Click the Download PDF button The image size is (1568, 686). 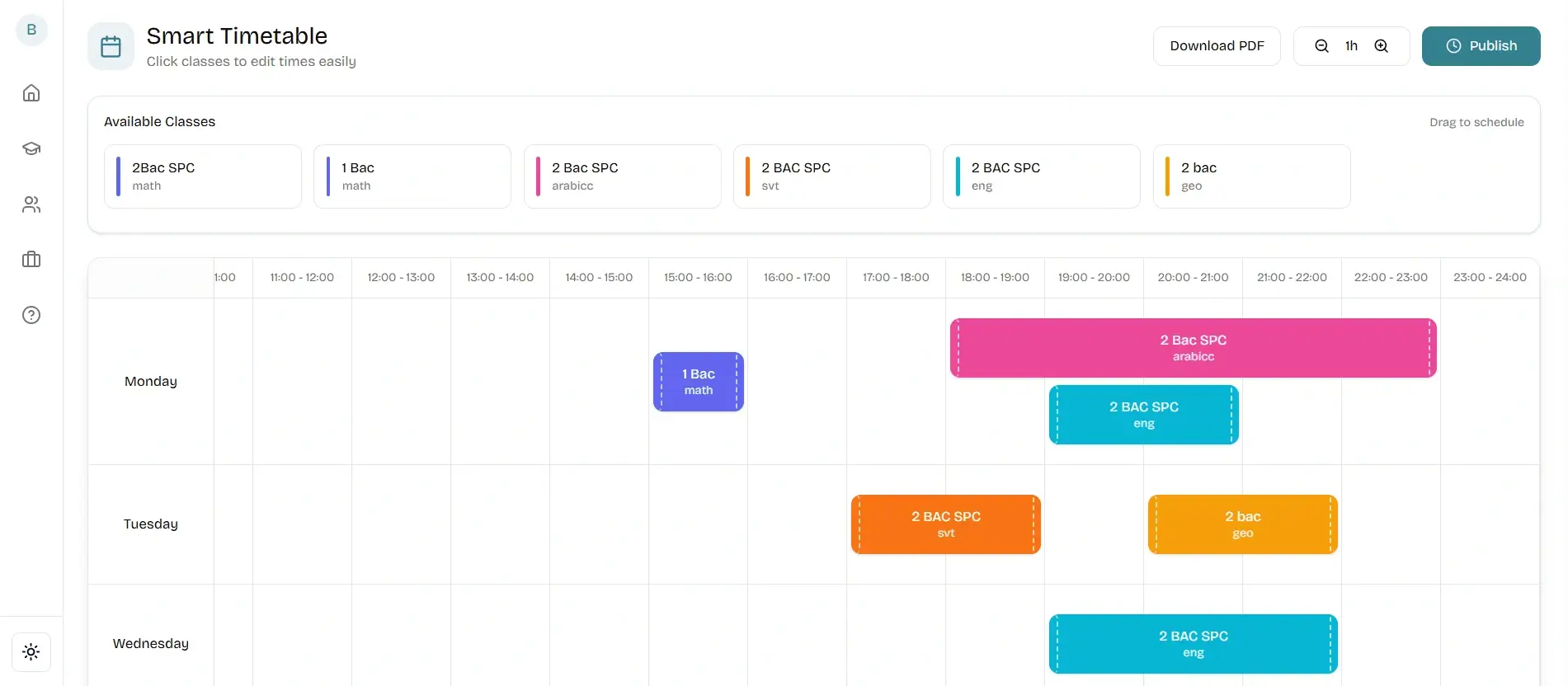click(1217, 46)
